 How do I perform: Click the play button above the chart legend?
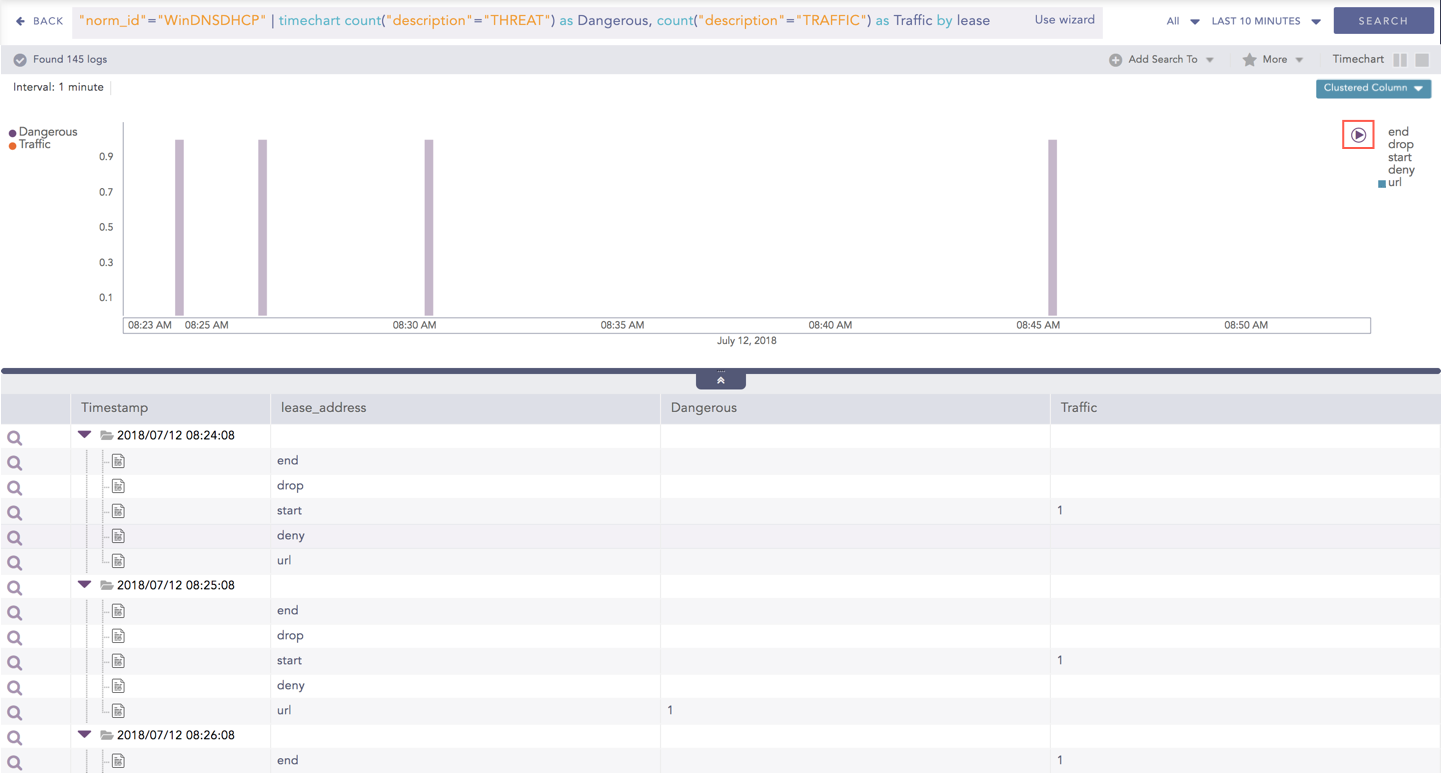tap(1357, 133)
